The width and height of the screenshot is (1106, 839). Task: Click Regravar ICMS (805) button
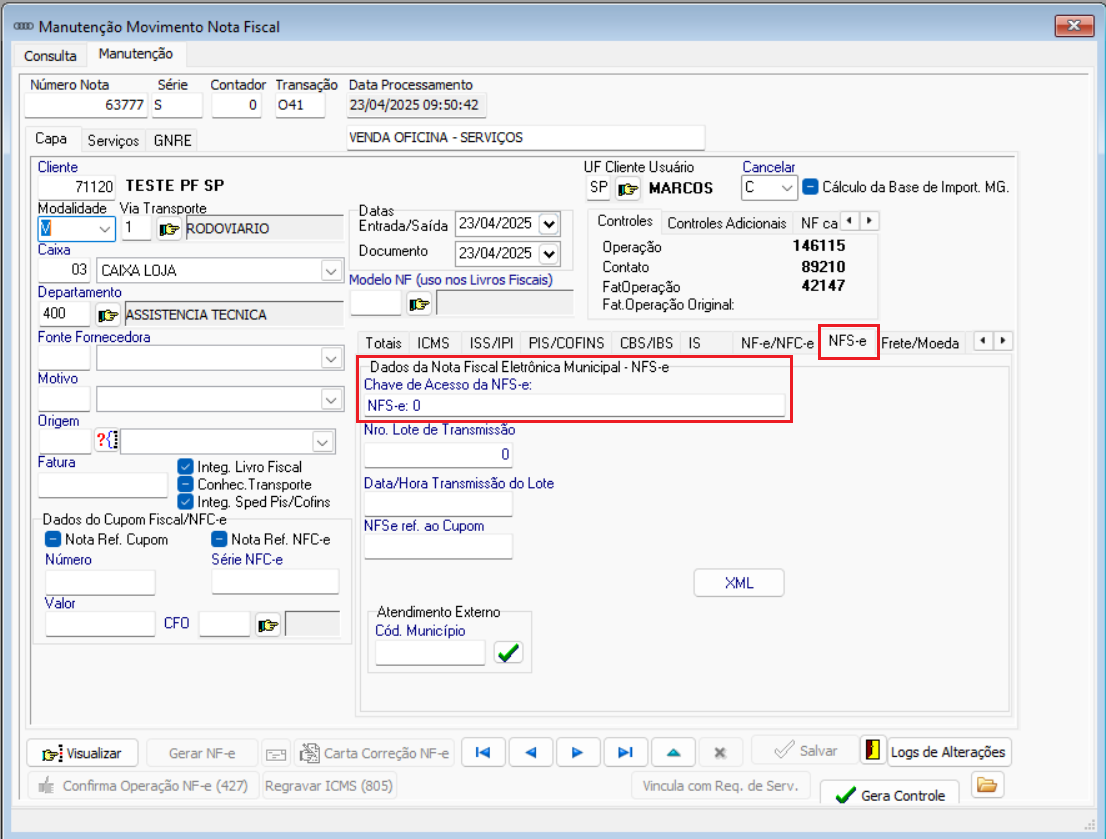329,785
